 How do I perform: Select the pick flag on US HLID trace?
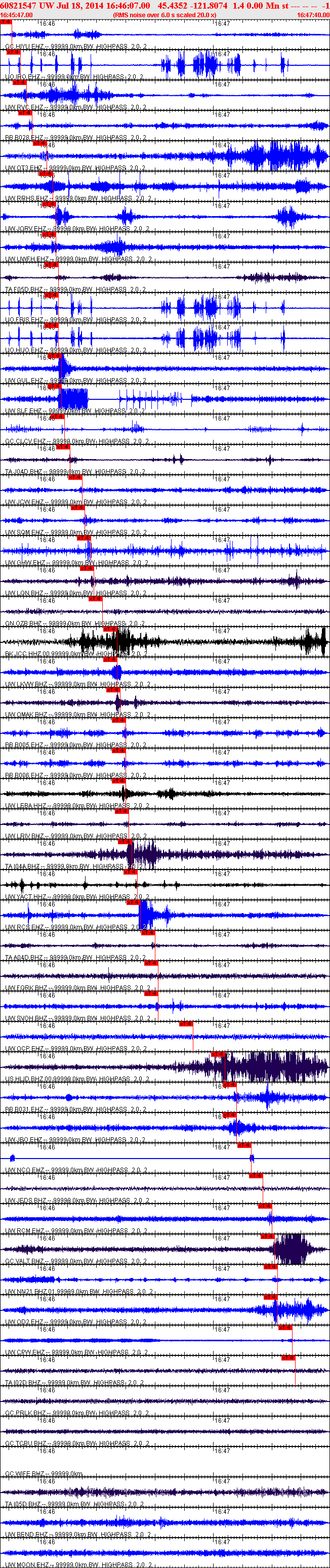pos(218,1054)
